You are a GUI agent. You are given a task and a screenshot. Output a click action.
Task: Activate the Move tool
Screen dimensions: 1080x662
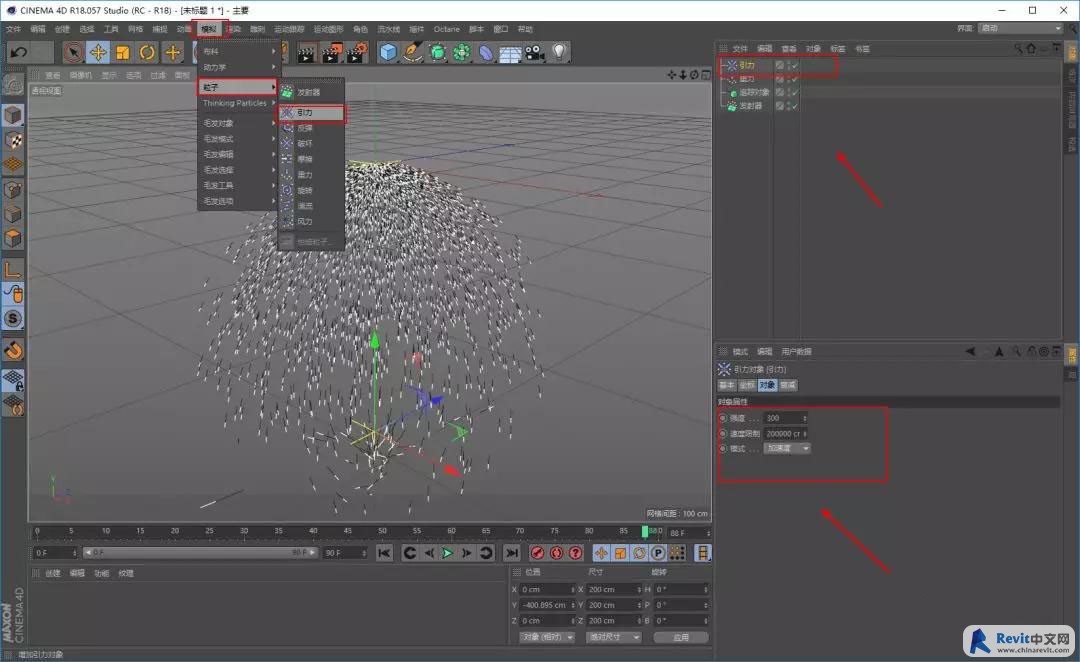point(98,52)
